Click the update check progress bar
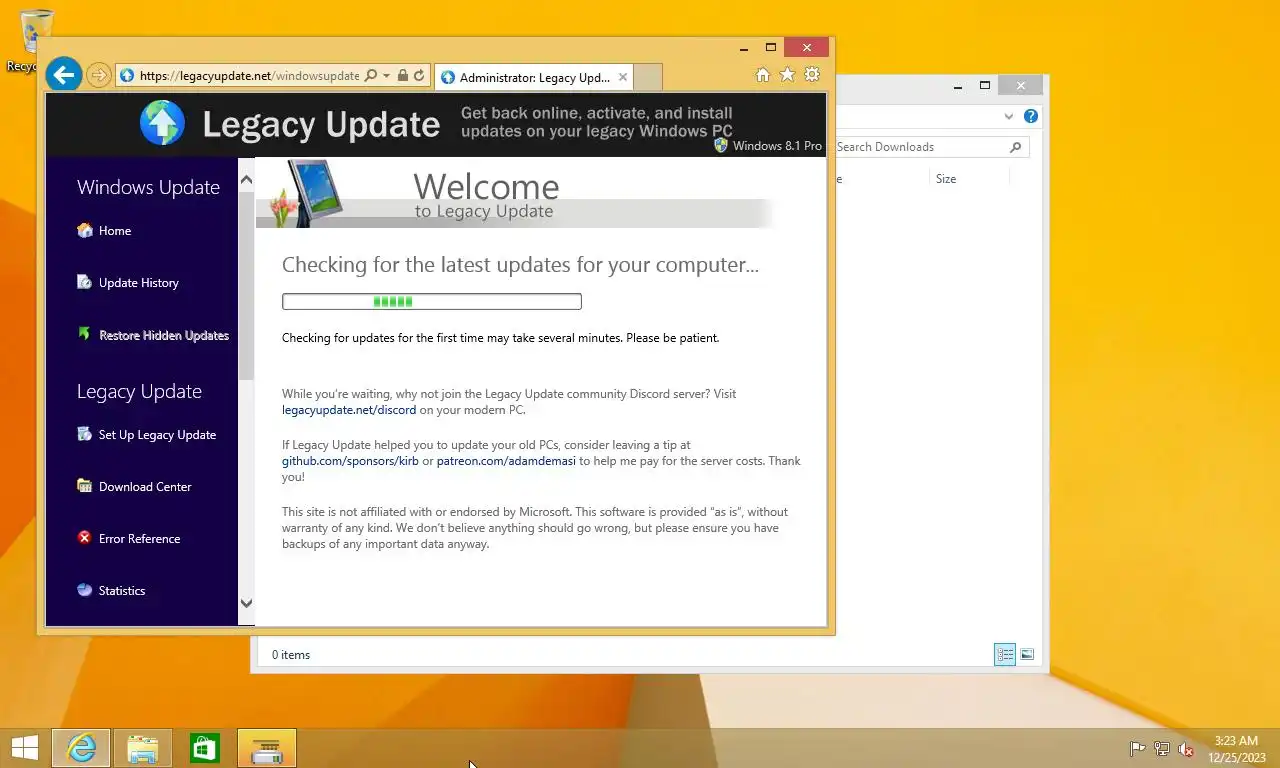Image resolution: width=1280 pixels, height=768 pixels. click(x=431, y=301)
